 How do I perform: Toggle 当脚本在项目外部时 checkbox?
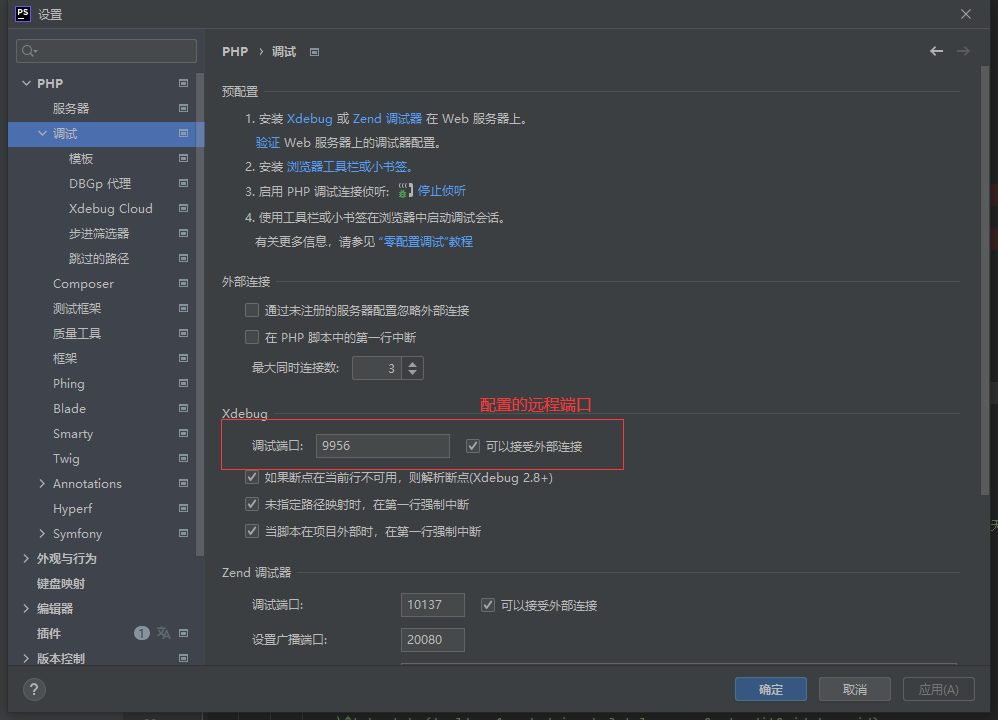pos(252,531)
